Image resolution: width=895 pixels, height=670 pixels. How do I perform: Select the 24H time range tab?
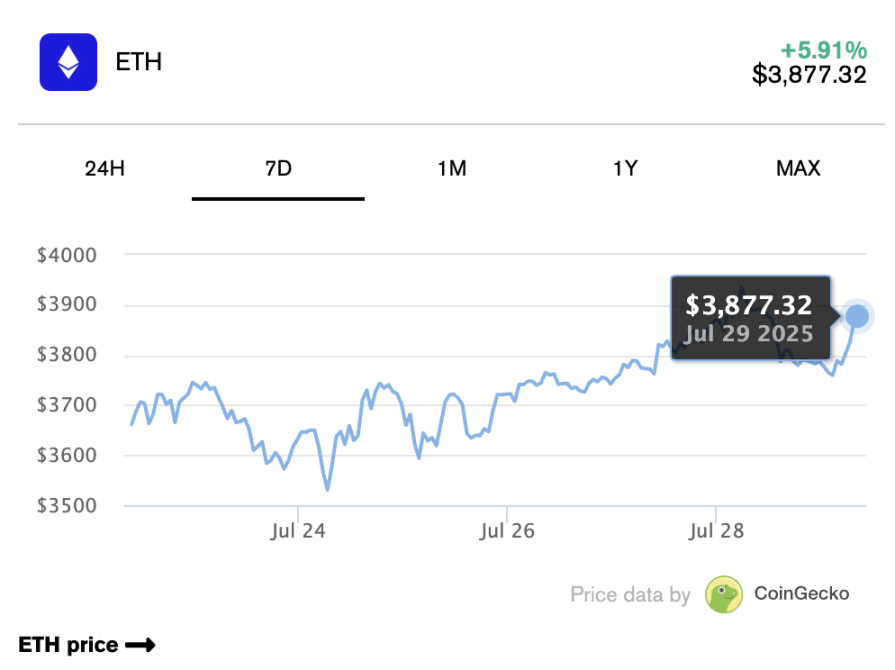point(105,168)
